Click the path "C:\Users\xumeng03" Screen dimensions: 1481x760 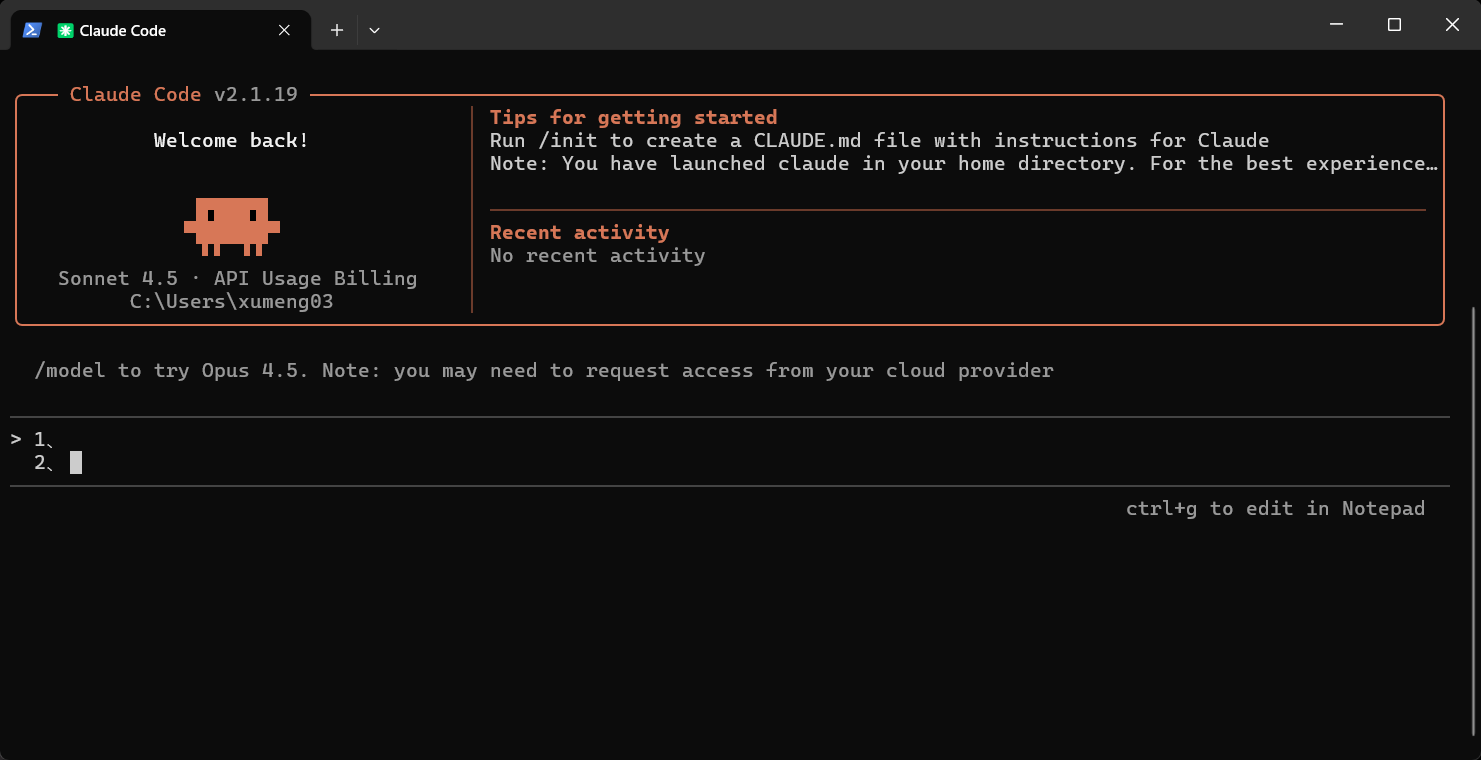tap(232, 301)
